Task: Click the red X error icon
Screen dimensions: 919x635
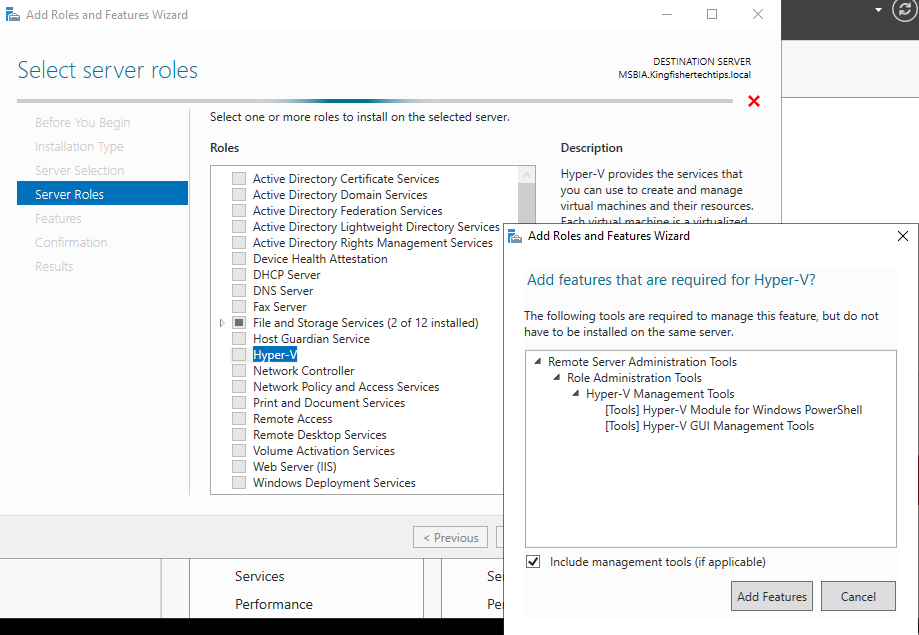Action: (754, 101)
